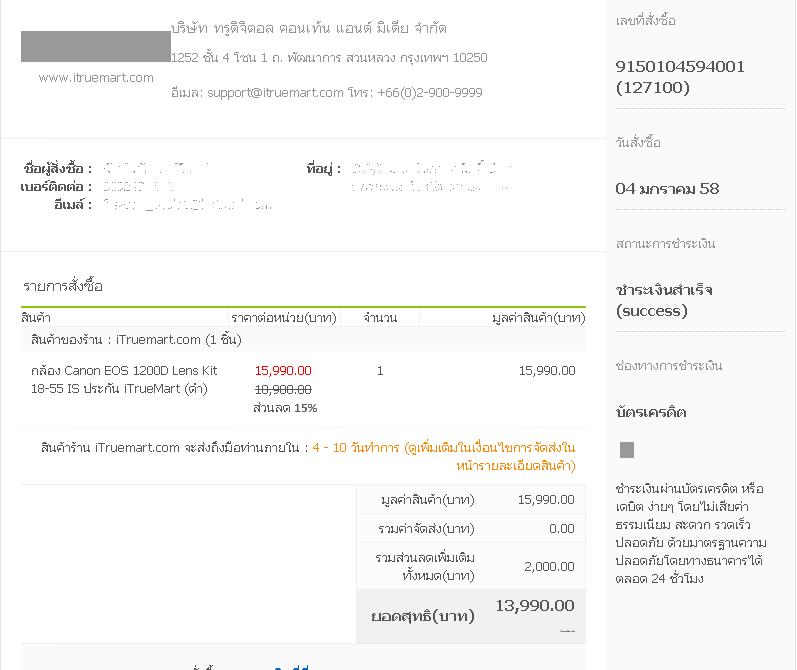The height and width of the screenshot is (670, 797).
Task: Click company name บริษัท ทรูดิจิตอล คอนเท้นท์
Action: [309, 28]
